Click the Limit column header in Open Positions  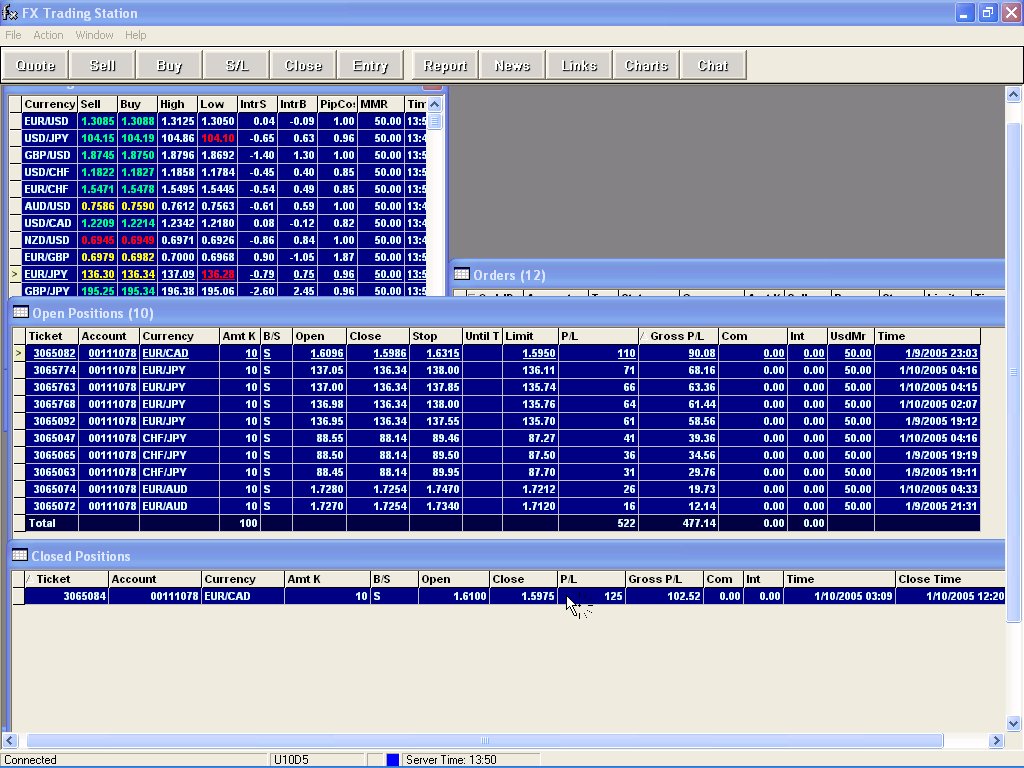coord(530,336)
